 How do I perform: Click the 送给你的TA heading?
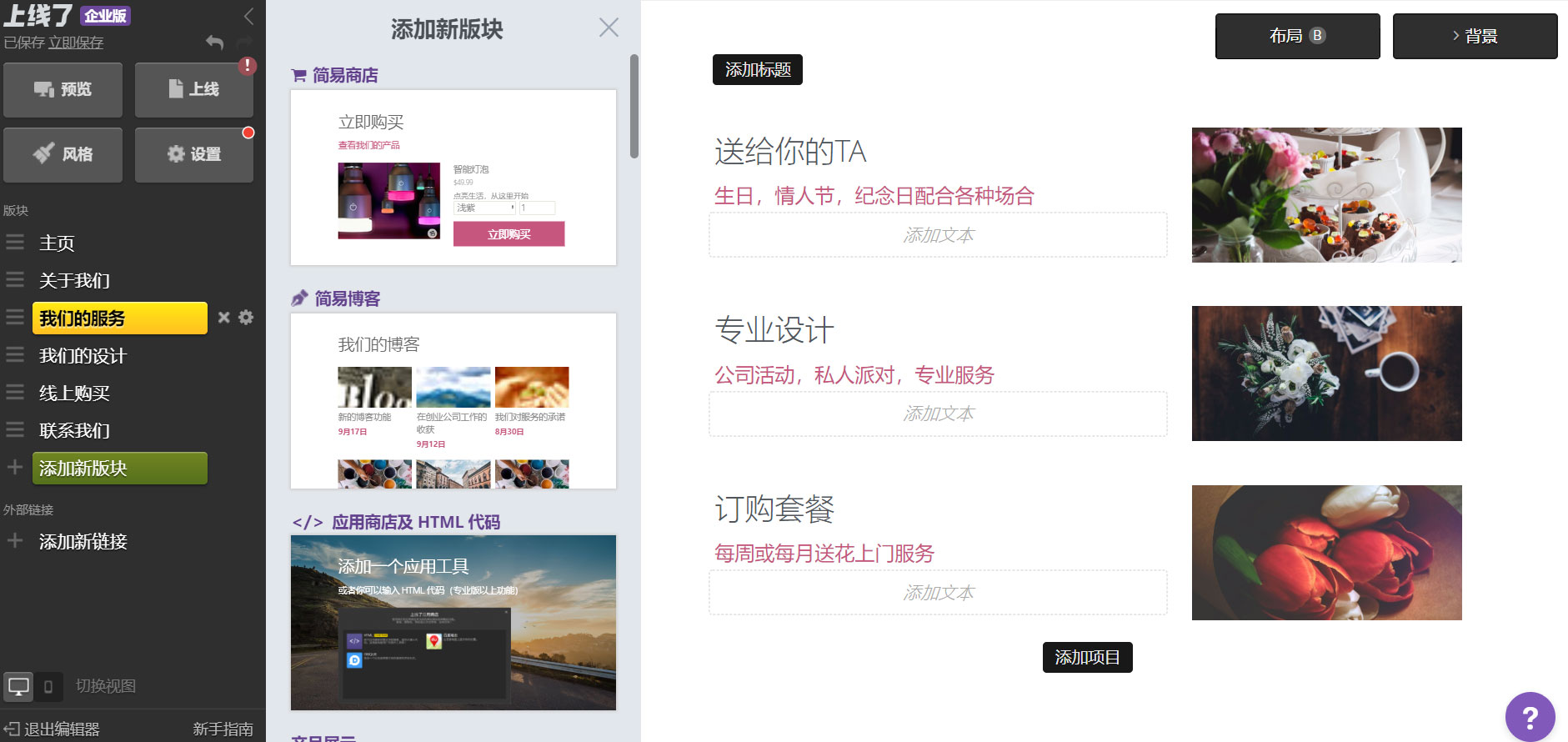pyautogui.click(x=790, y=152)
